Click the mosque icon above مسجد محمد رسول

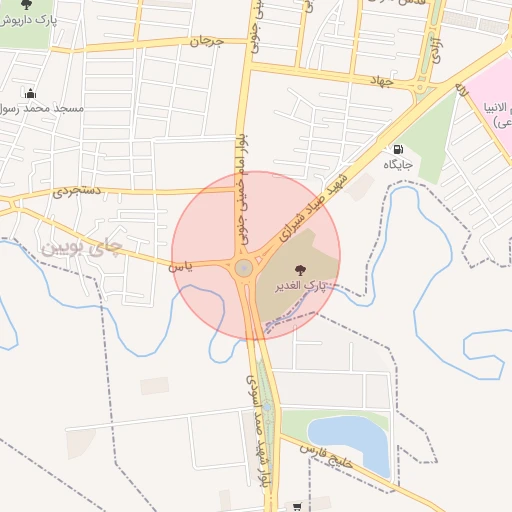(30, 93)
